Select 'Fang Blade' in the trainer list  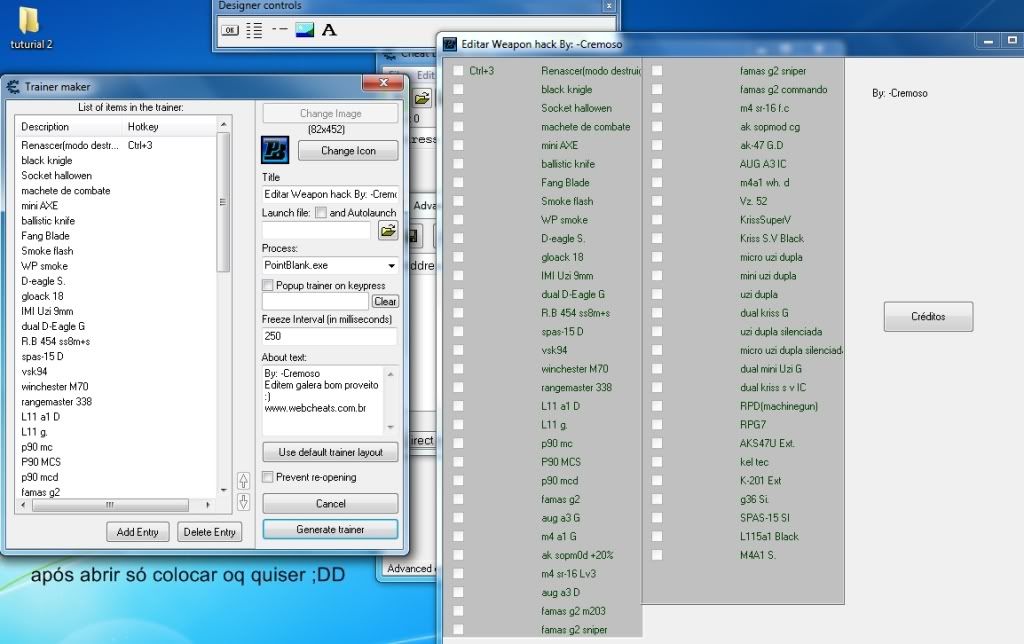pyautogui.click(x=46, y=236)
